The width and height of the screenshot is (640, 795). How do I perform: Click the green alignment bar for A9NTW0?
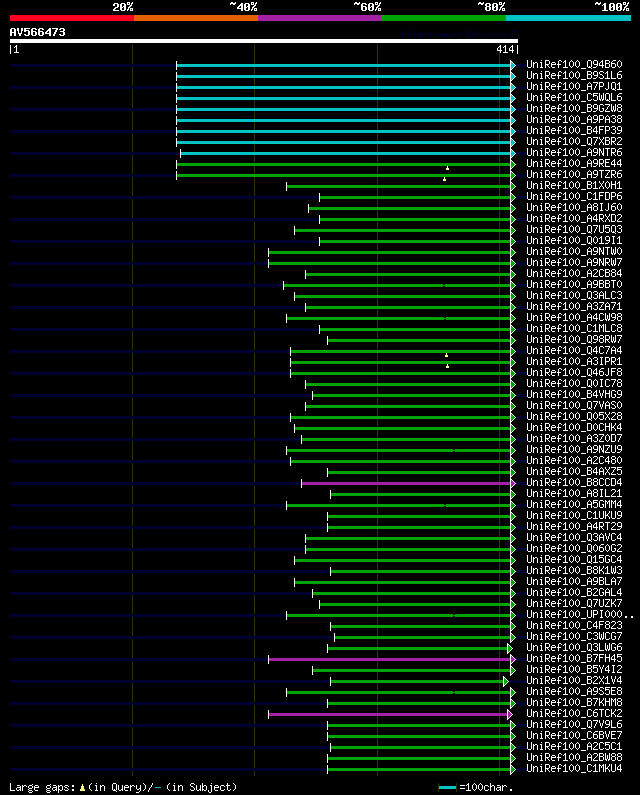[389, 252]
